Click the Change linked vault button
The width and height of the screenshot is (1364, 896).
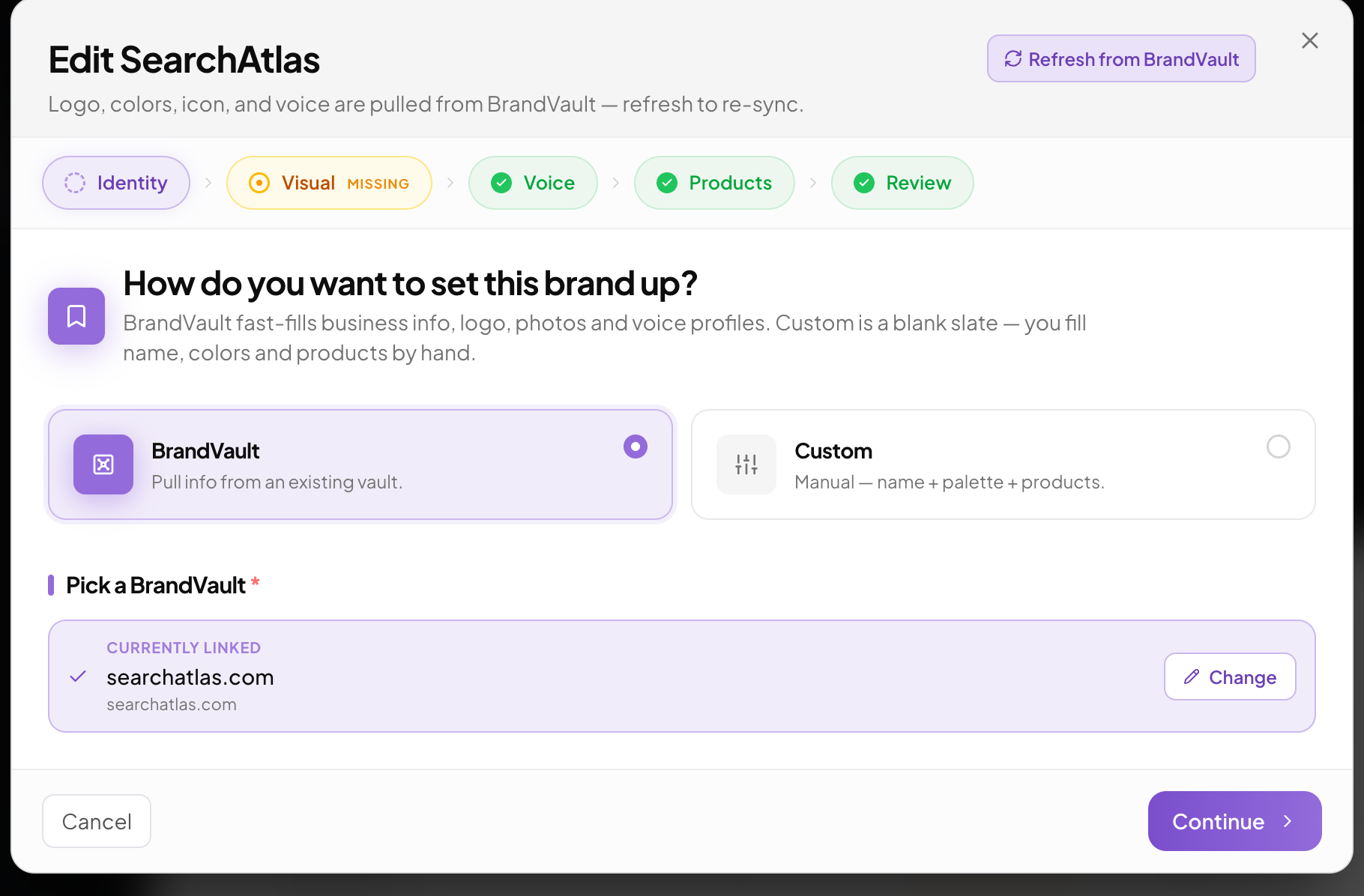pos(1230,676)
